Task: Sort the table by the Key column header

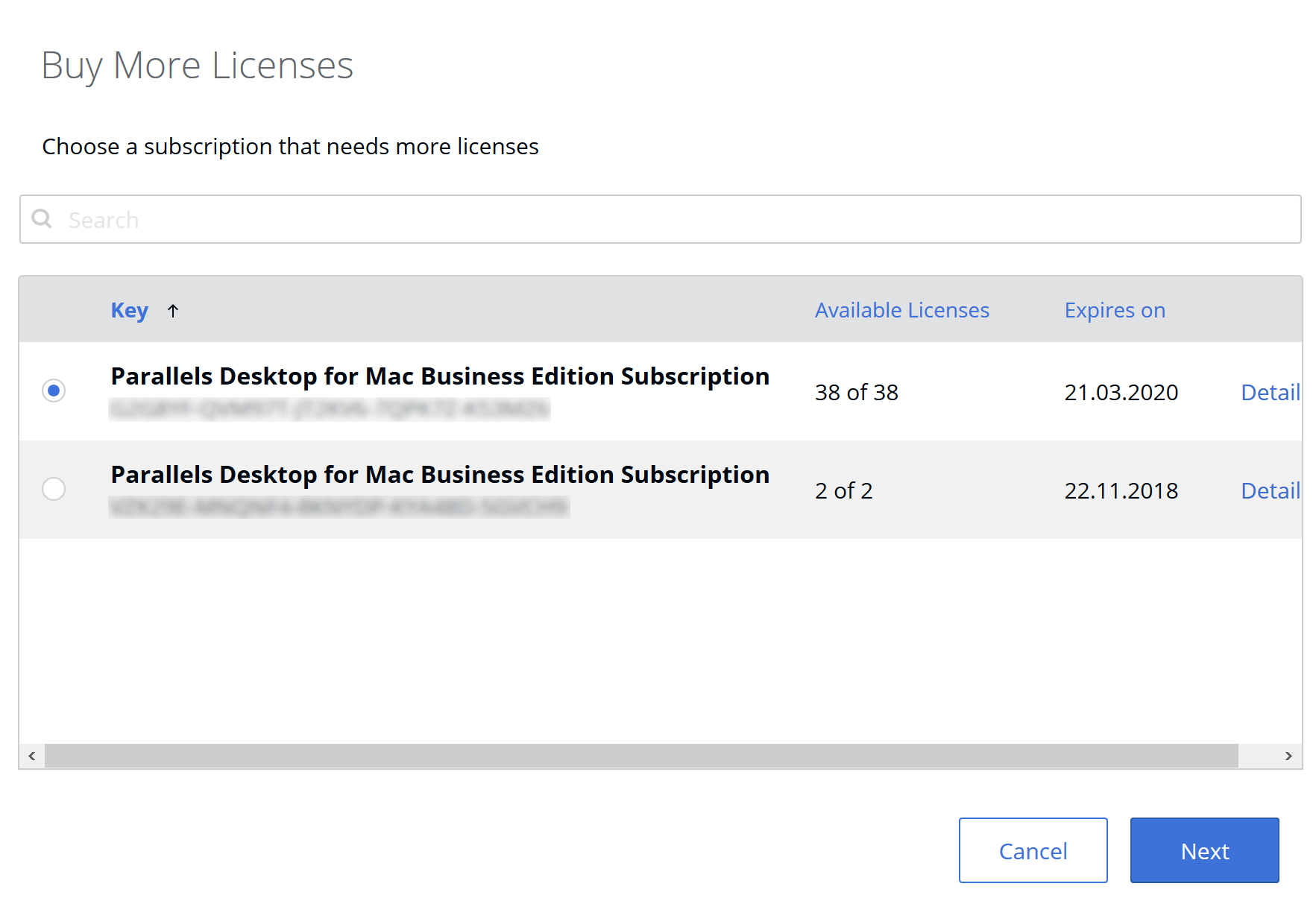Action: (x=129, y=310)
